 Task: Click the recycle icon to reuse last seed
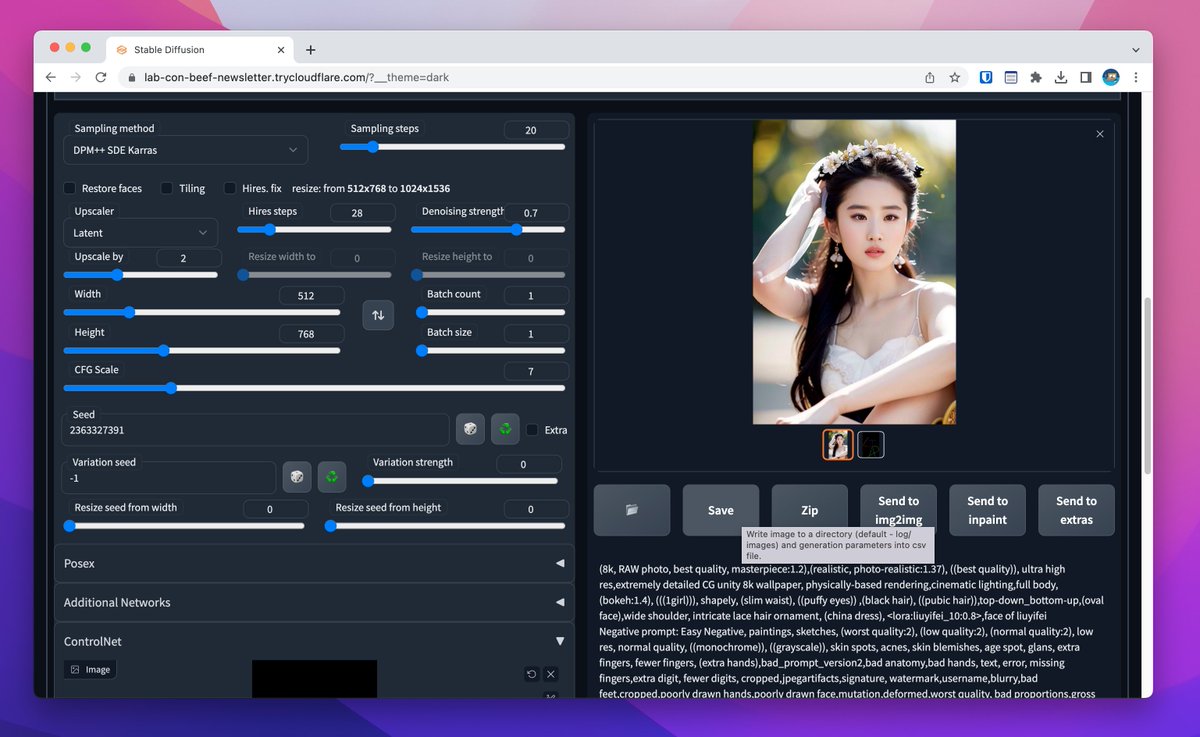[x=505, y=428]
